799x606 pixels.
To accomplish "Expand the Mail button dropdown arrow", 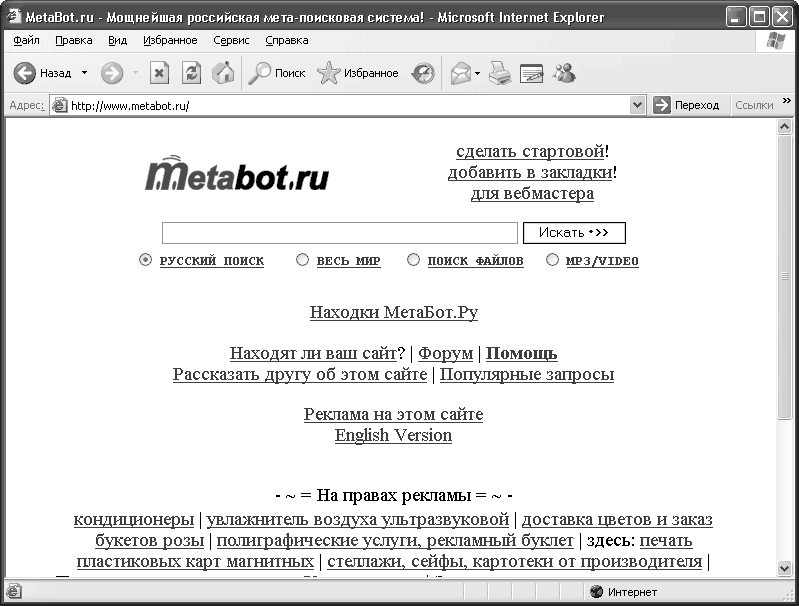I will (477, 73).
